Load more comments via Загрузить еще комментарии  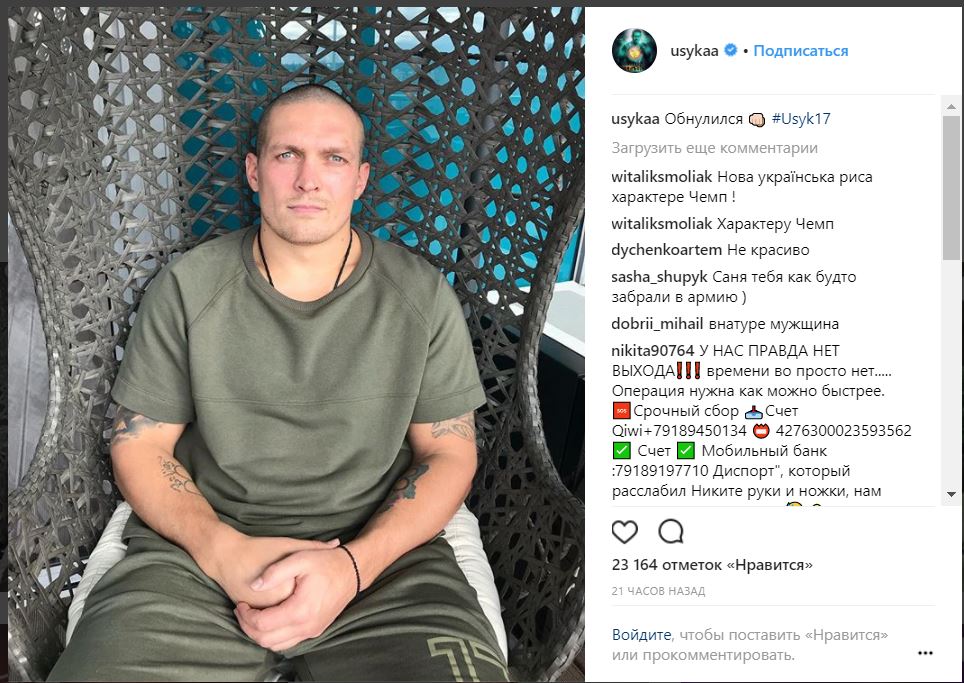714,148
